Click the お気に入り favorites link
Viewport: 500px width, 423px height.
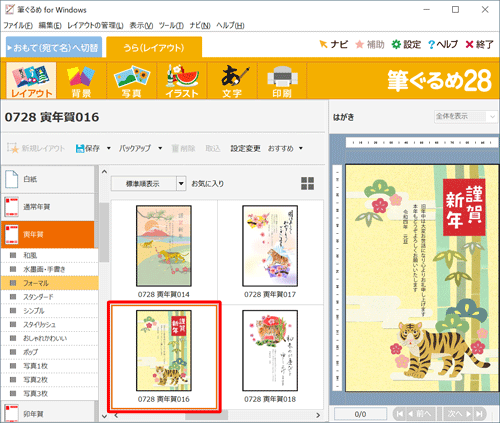[x=208, y=183]
